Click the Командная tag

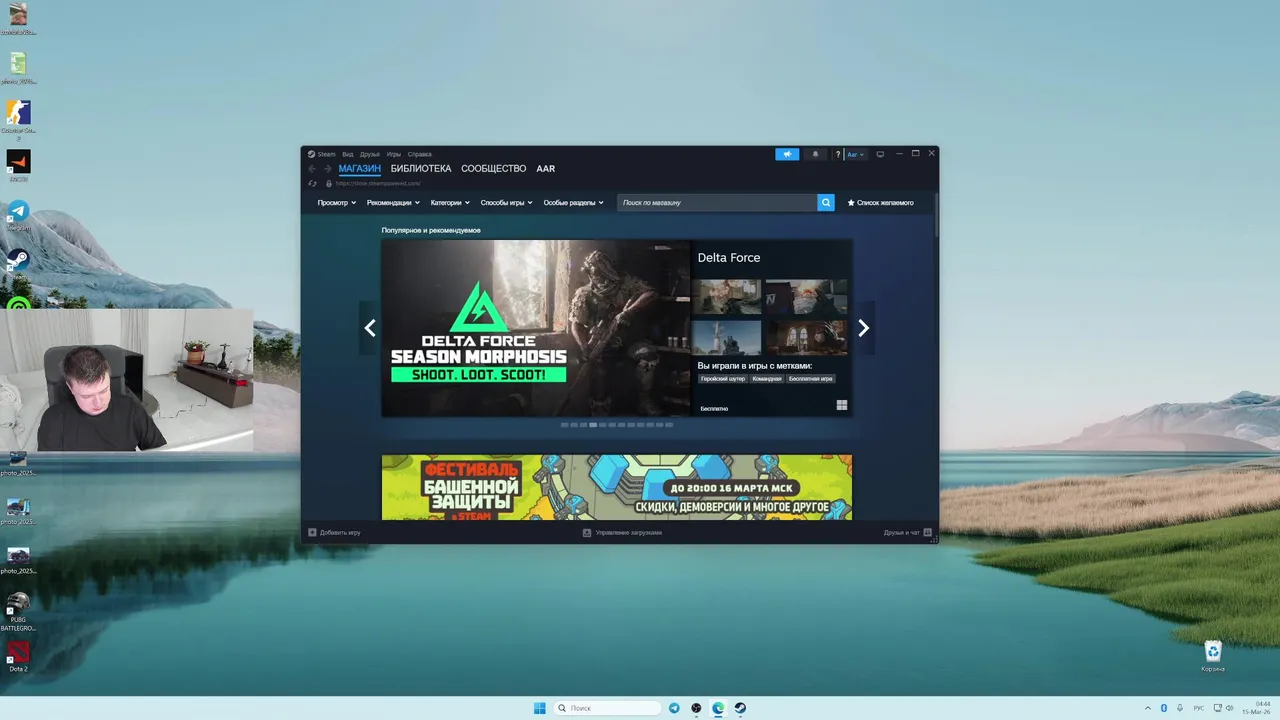pyautogui.click(x=767, y=379)
